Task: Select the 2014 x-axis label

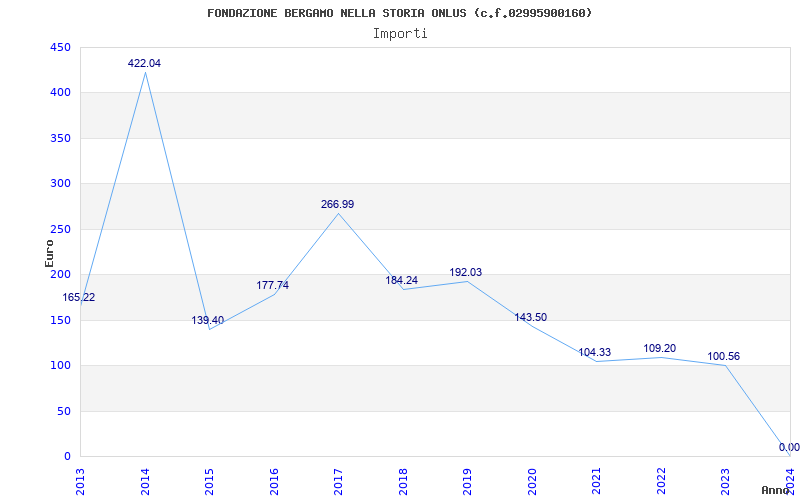Action: (x=145, y=481)
